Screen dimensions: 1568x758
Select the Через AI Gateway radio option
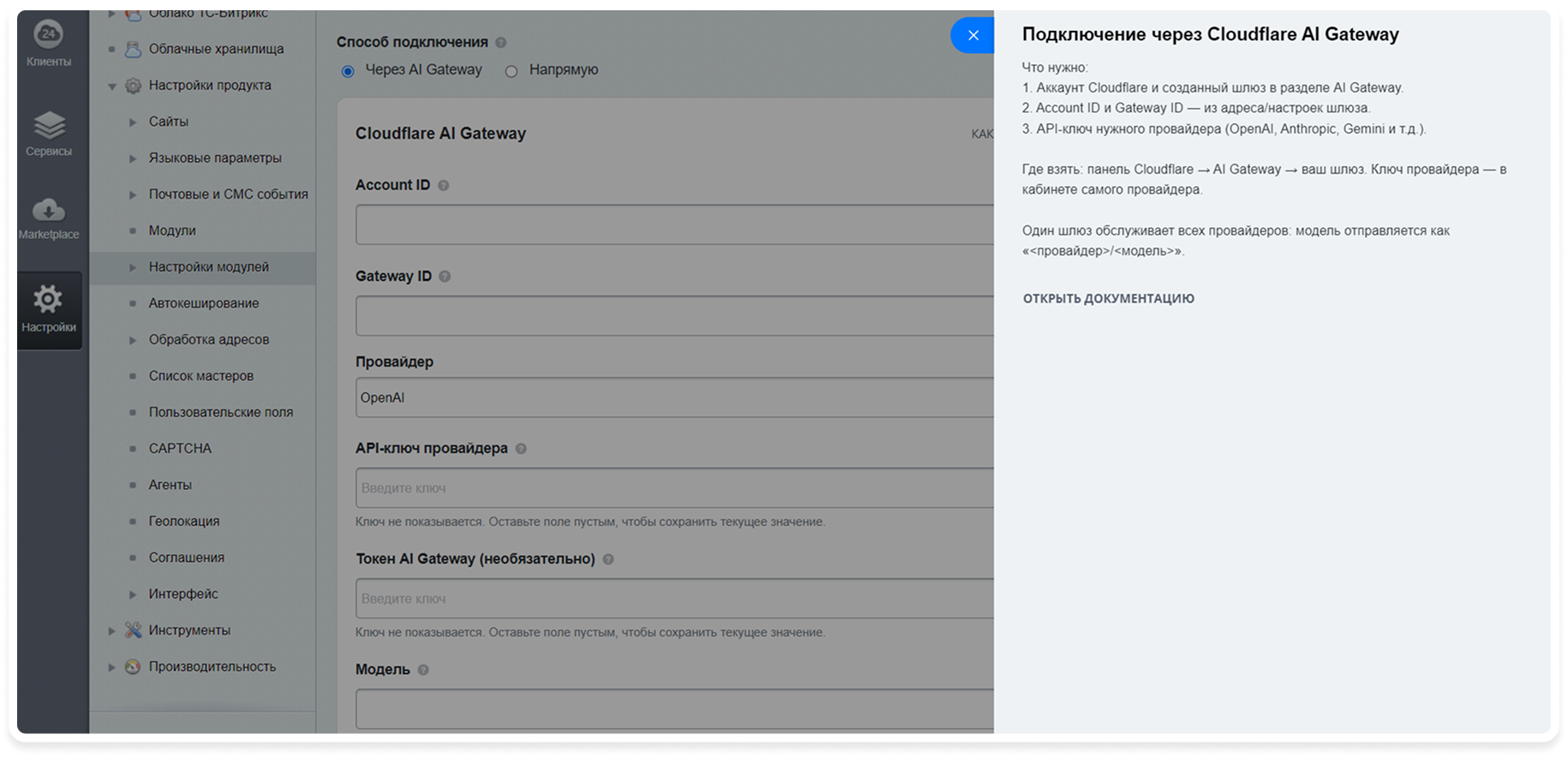point(348,71)
